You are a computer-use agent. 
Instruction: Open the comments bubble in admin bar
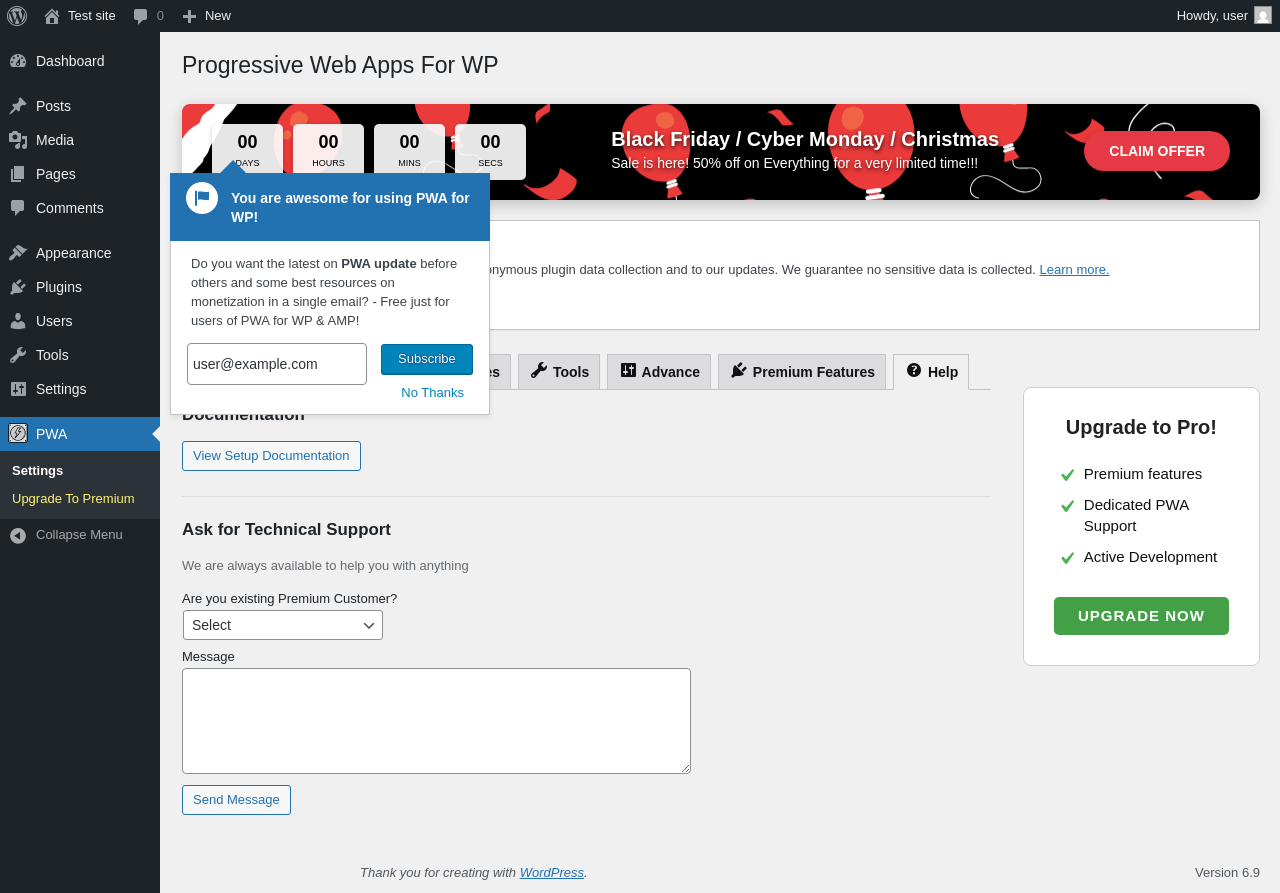pos(141,16)
